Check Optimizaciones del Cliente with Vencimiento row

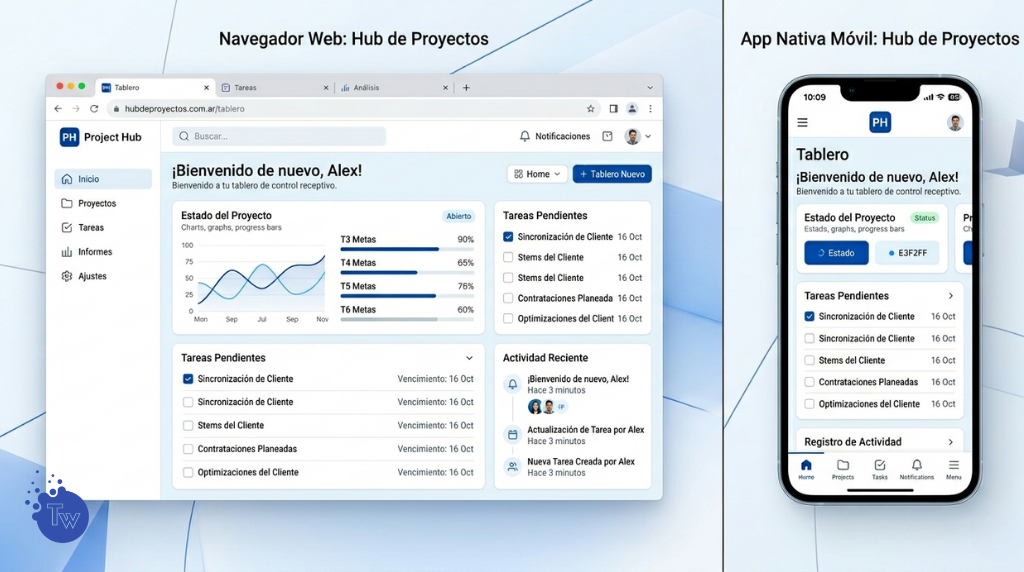[x=188, y=472]
